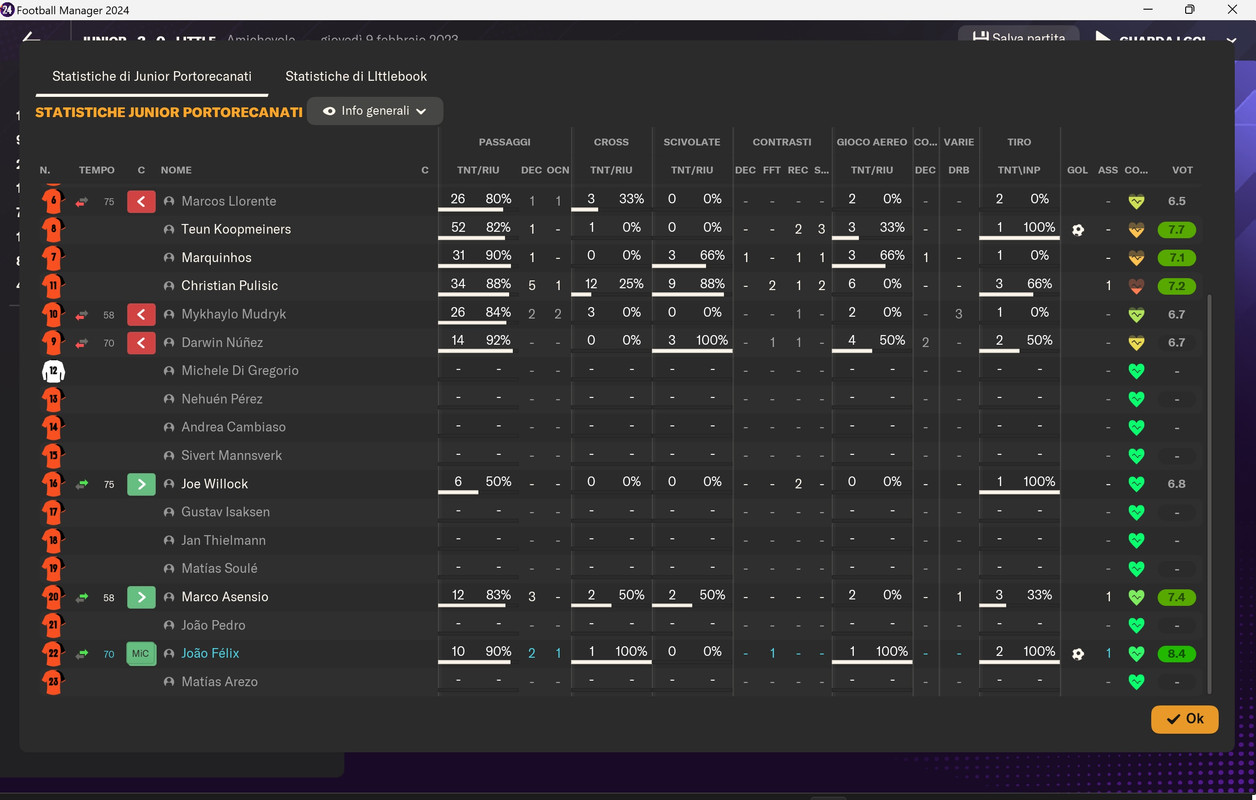
Task: Open Matías Soulé player name
Action: point(219,569)
